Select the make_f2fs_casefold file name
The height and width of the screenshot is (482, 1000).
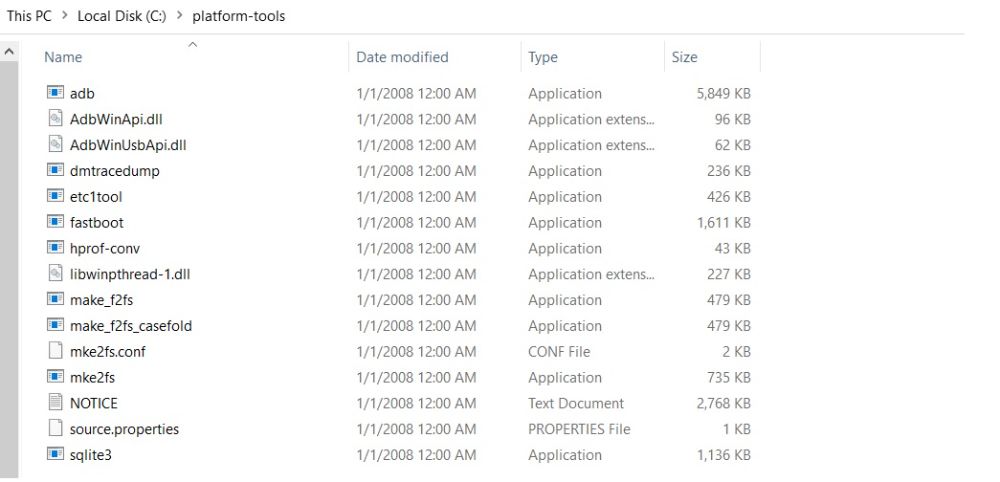(x=131, y=326)
